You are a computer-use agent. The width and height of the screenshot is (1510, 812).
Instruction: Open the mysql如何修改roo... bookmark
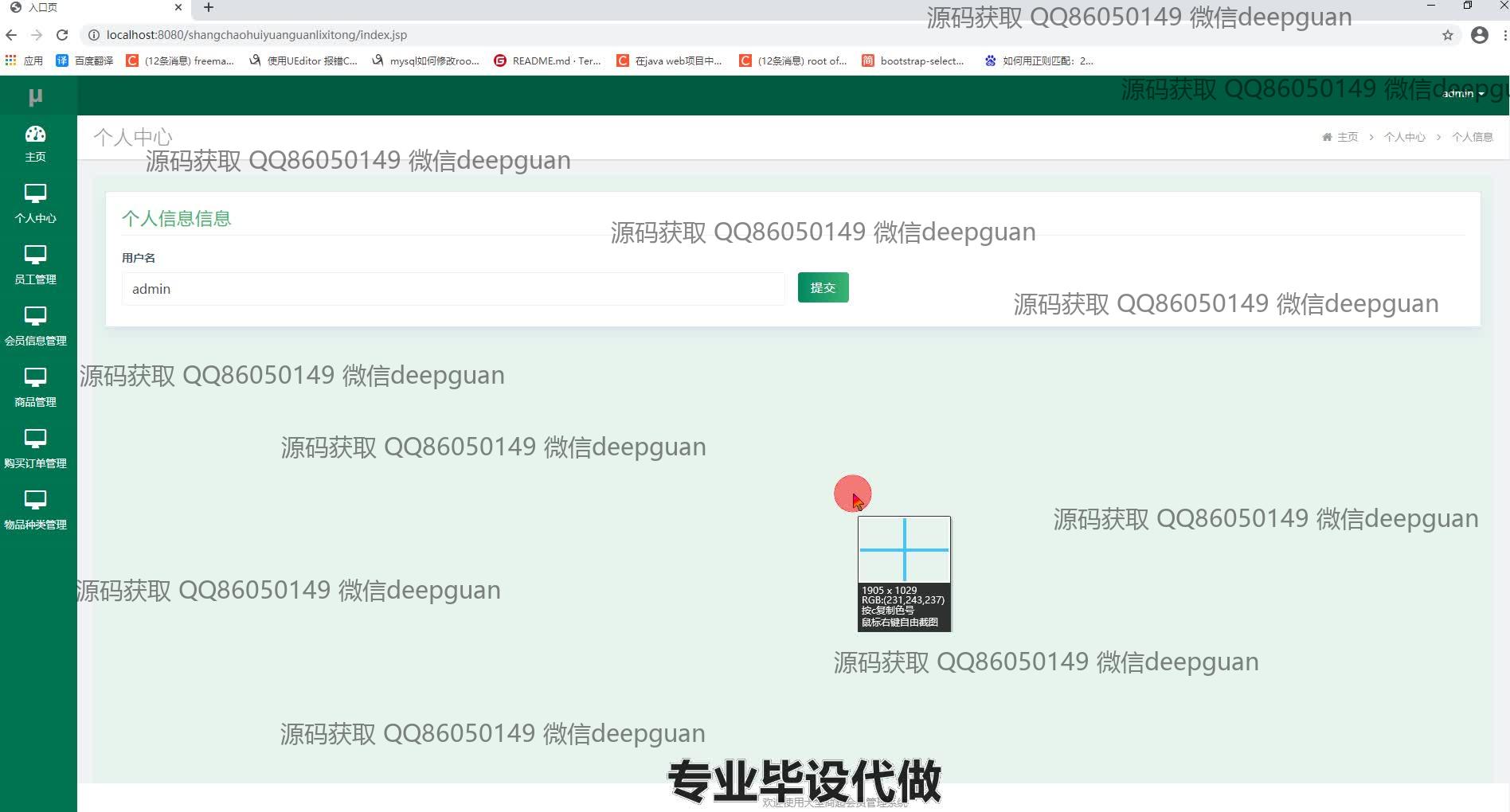click(x=426, y=61)
